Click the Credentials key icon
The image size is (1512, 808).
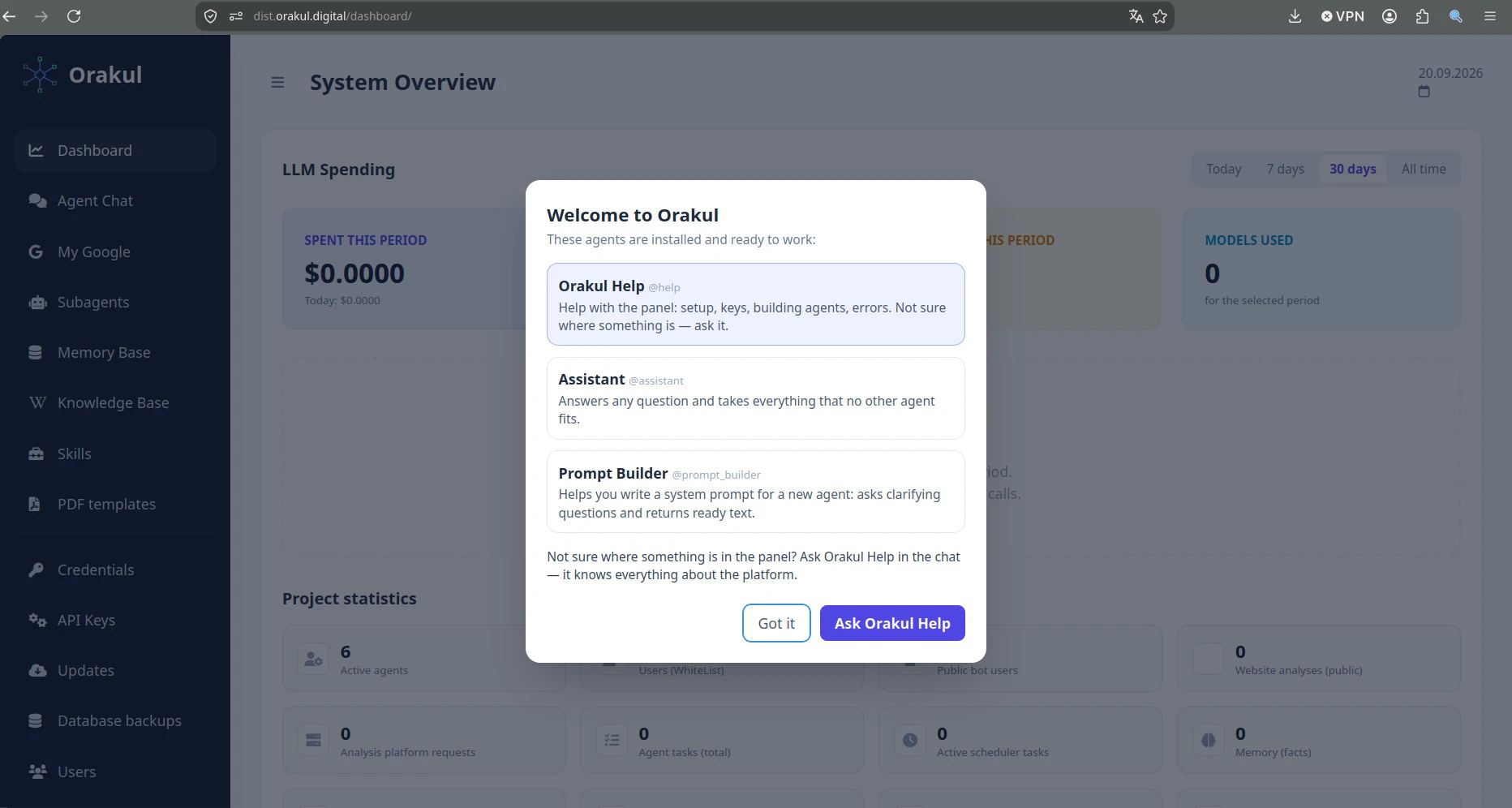tap(36, 569)
